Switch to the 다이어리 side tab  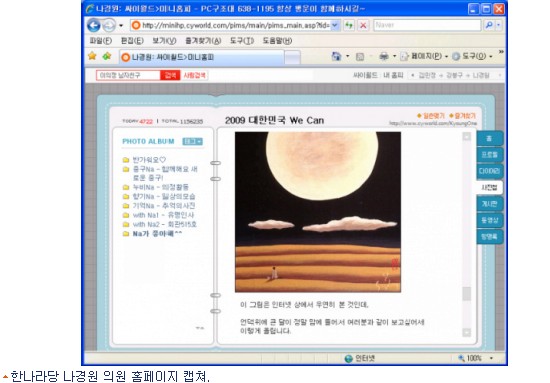coord(490,171)
